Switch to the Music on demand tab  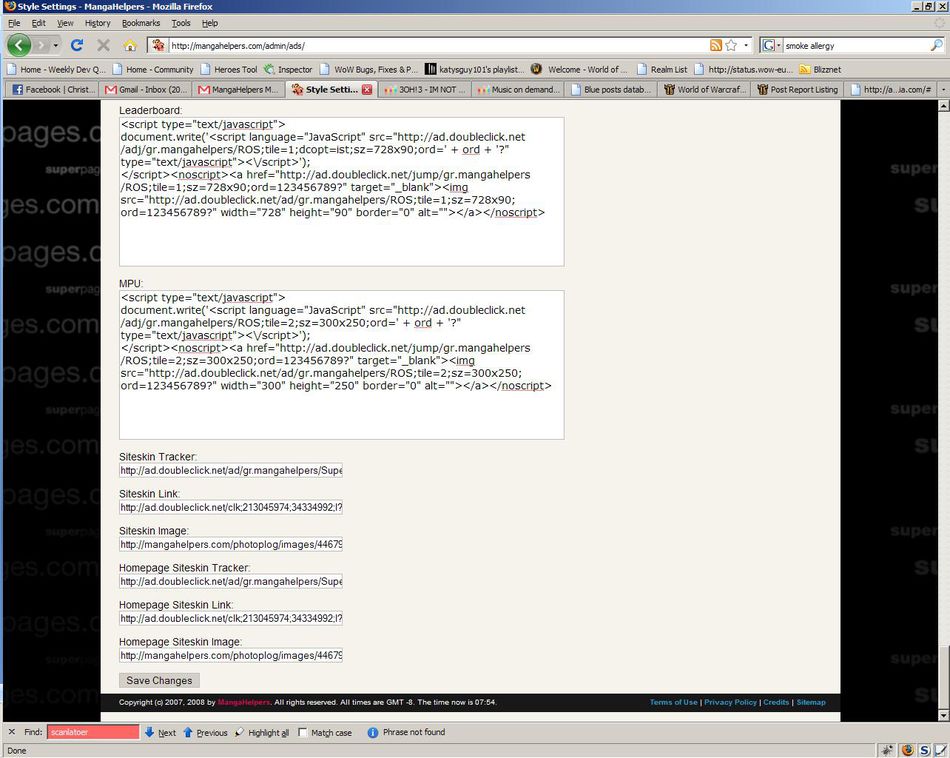tap(518, 90)
